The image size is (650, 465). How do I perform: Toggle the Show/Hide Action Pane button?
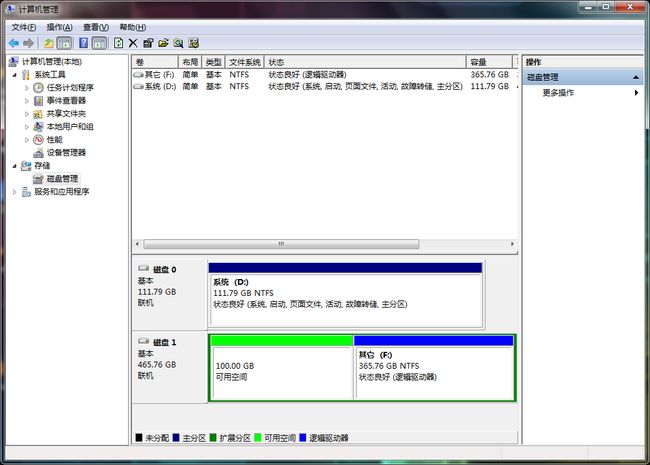click(x=99, y=43)
